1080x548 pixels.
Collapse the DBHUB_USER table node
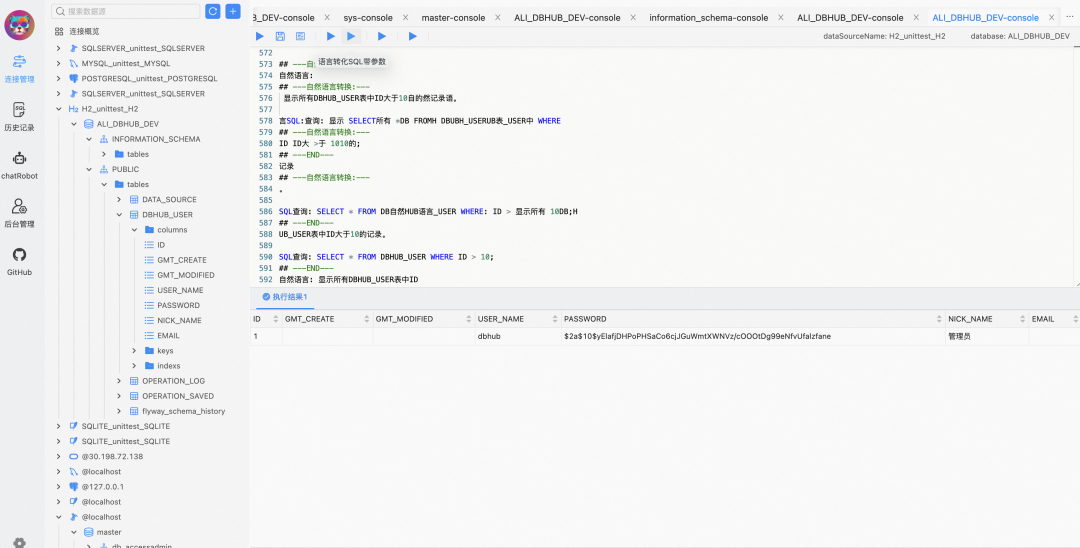pyautogui.click(x=119, y=215)
